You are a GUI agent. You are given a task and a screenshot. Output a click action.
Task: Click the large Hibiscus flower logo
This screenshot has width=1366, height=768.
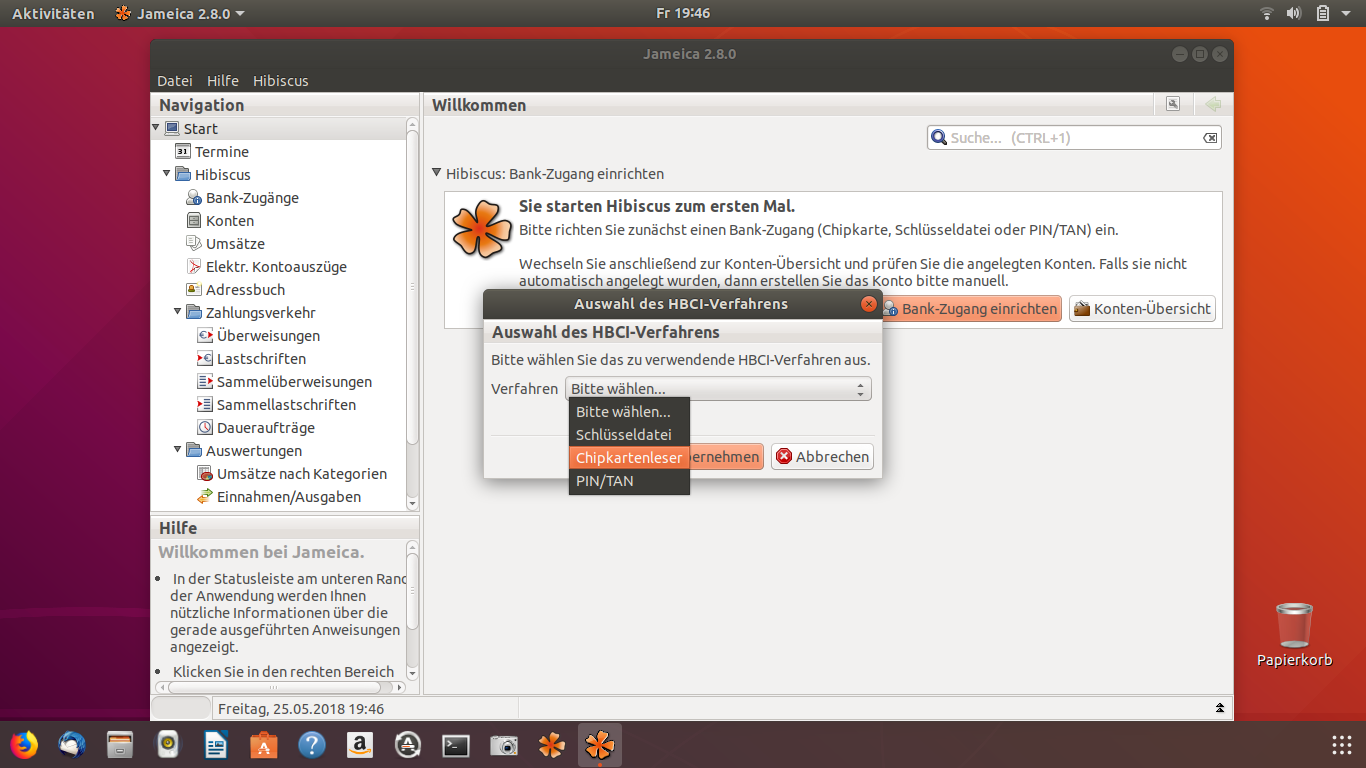point(481,229)
